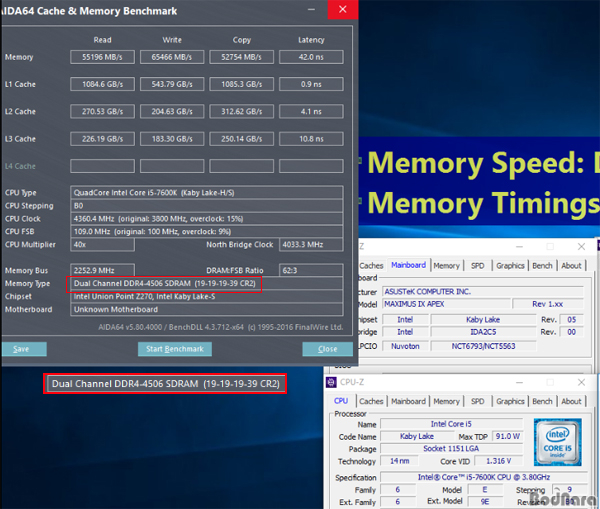The height and width of the screenshot is (509, 600).
Task: Click Package field Socket 1151 LGA
Action: point(451,449)
